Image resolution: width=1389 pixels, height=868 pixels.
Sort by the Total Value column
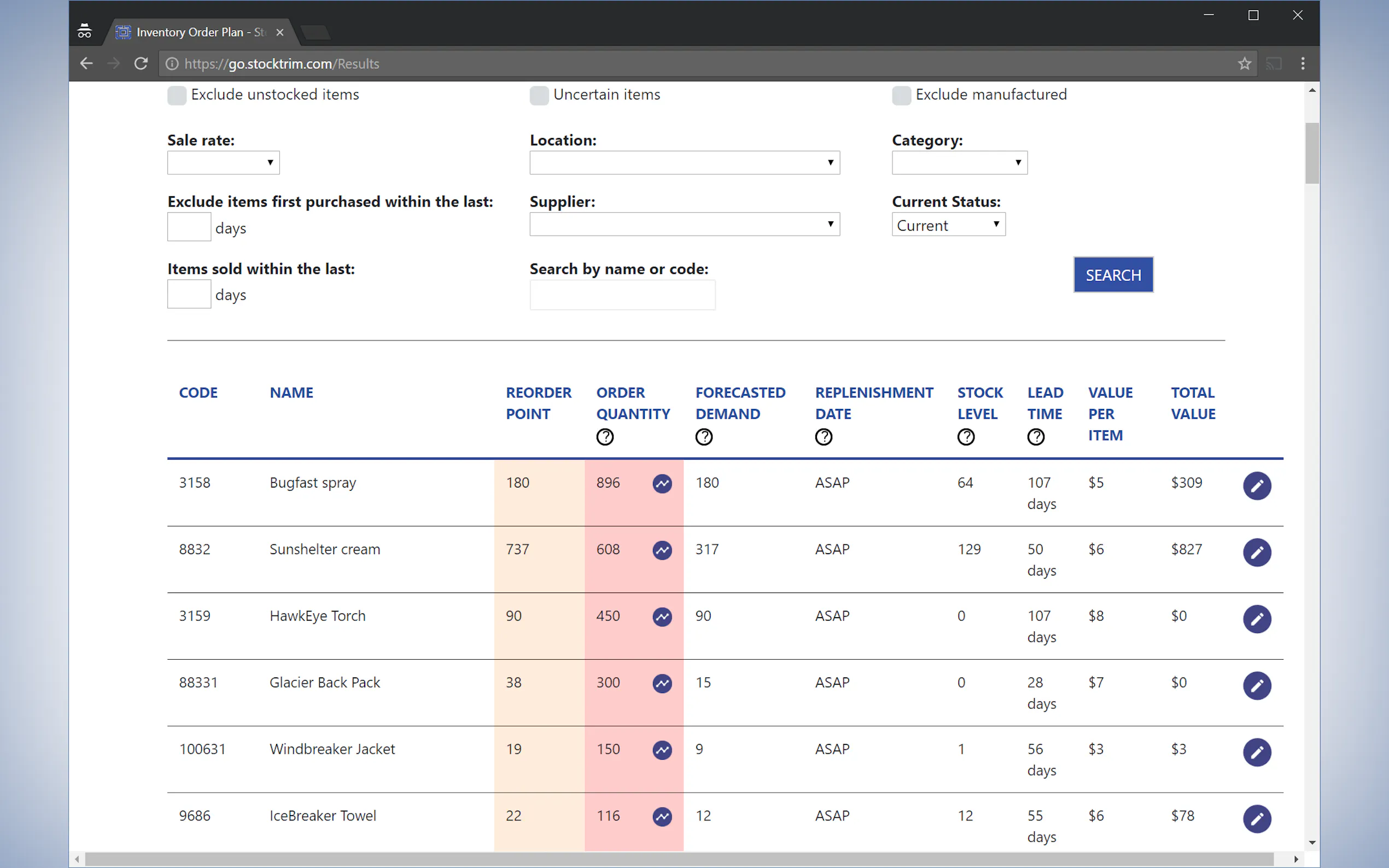pyautogui.click(x=1193, y=403)
